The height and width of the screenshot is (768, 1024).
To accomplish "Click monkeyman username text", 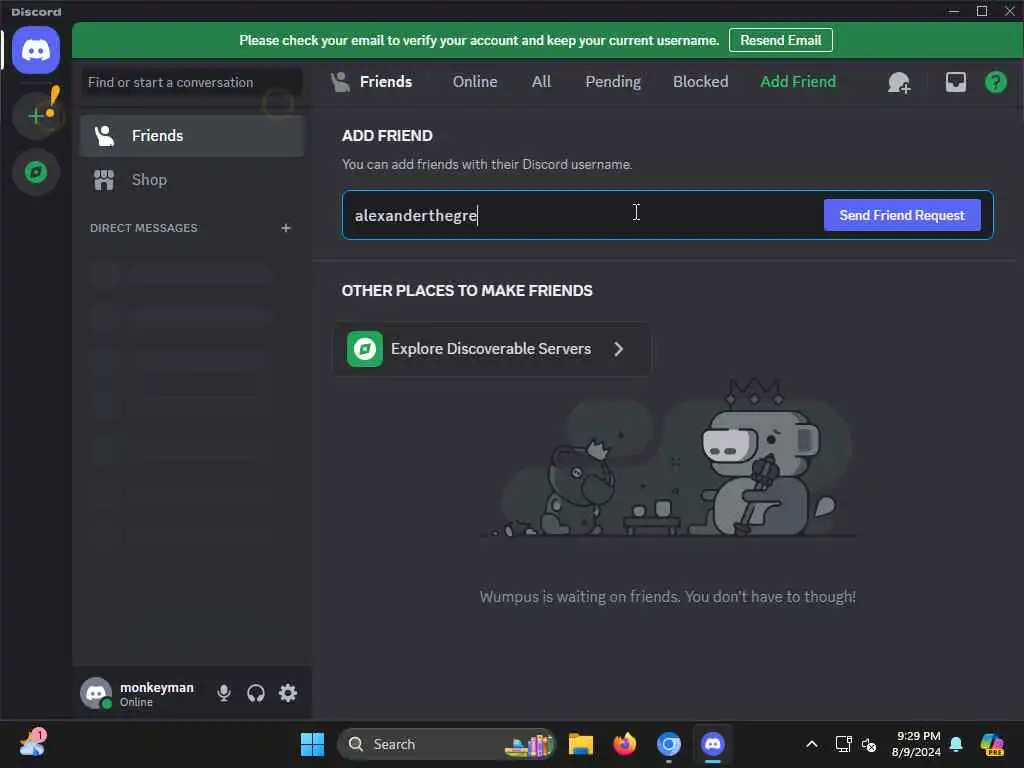I will pos(157,687).
